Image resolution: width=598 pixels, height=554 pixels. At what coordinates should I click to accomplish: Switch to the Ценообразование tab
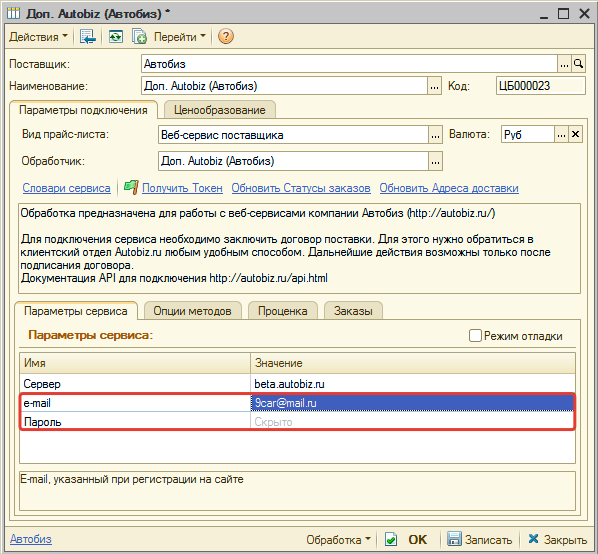tap(220, 110)
